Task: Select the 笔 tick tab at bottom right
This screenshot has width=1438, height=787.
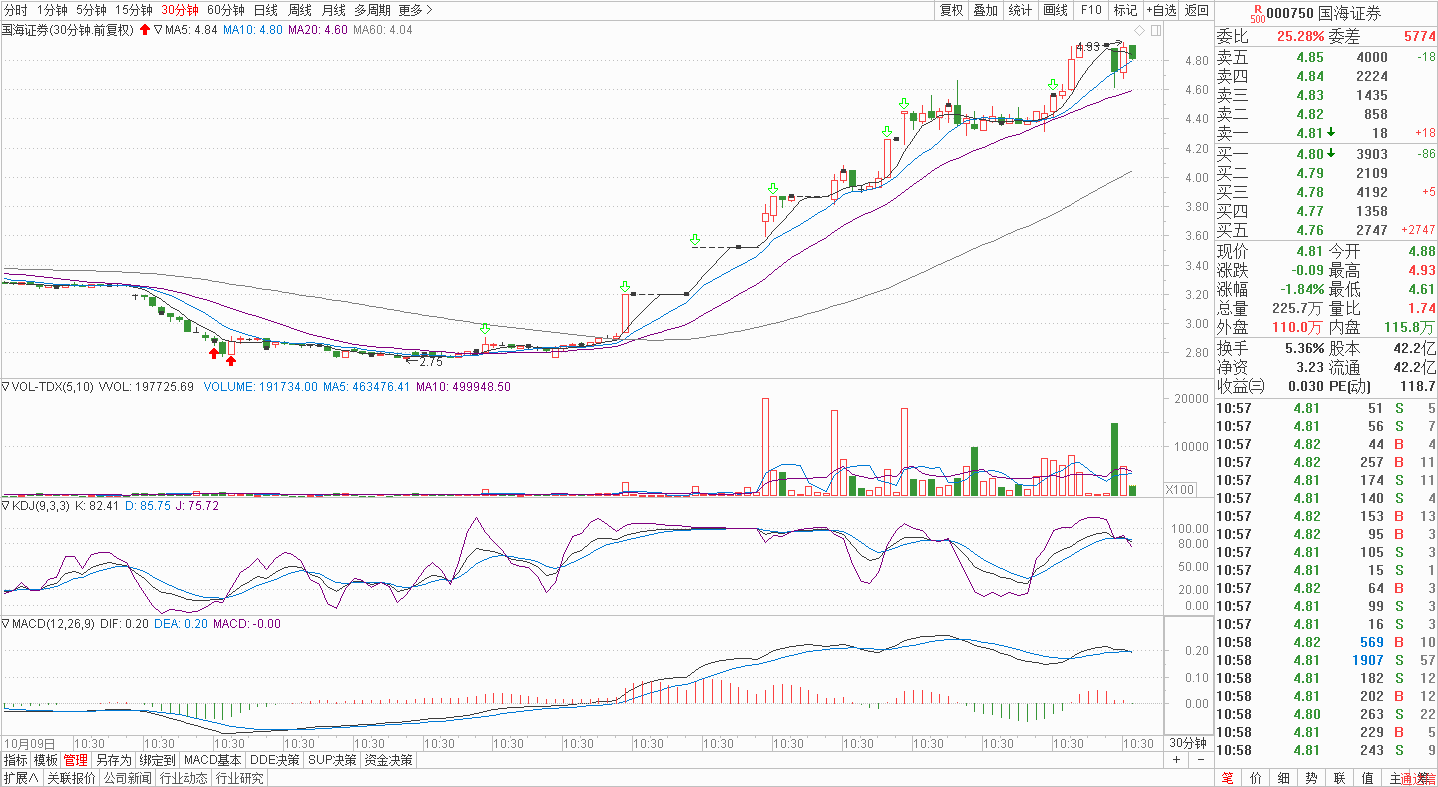Action: (1227, 778)
